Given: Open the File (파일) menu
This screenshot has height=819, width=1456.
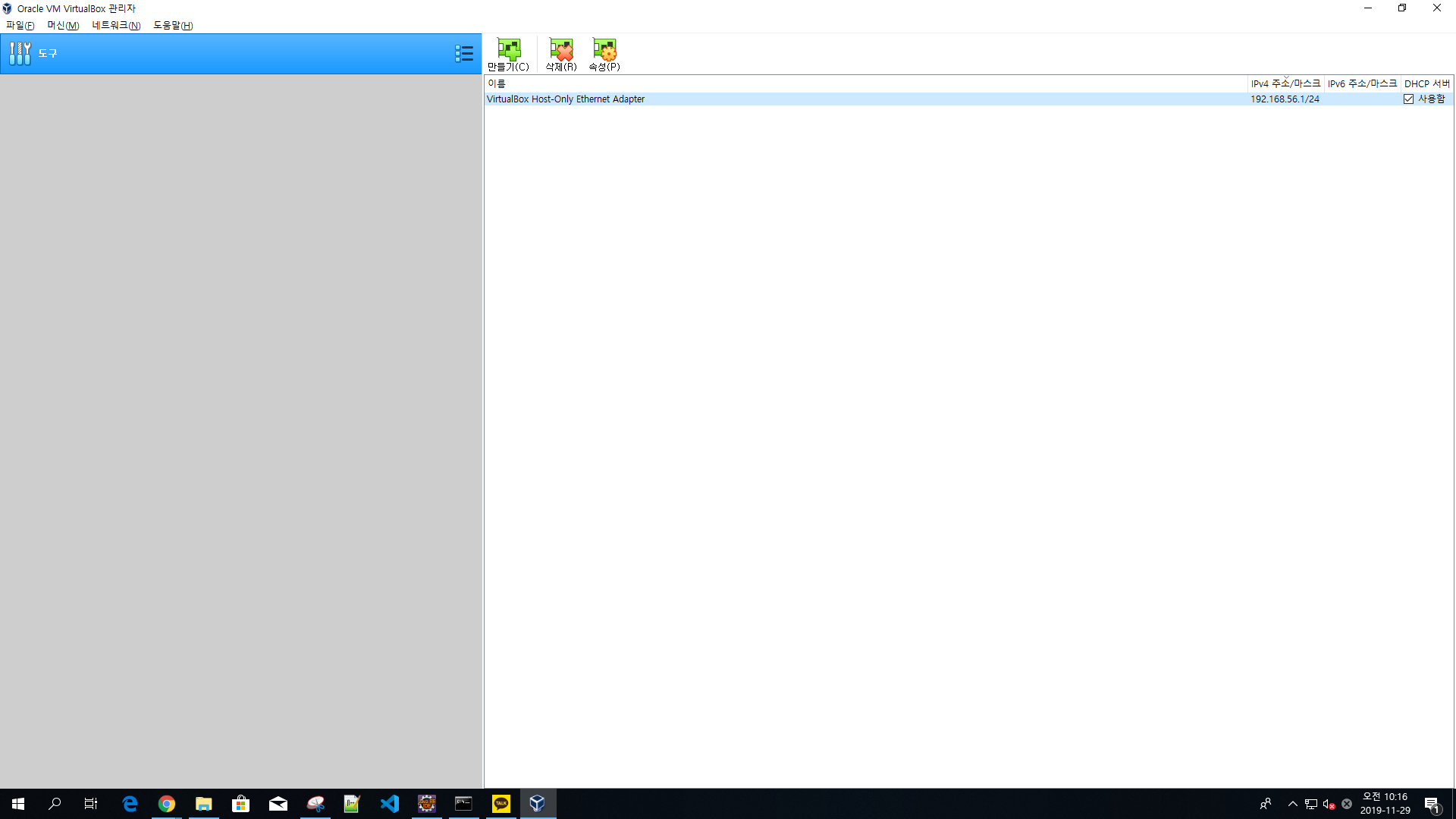Looking at the screenshot, I should (20, 25).
